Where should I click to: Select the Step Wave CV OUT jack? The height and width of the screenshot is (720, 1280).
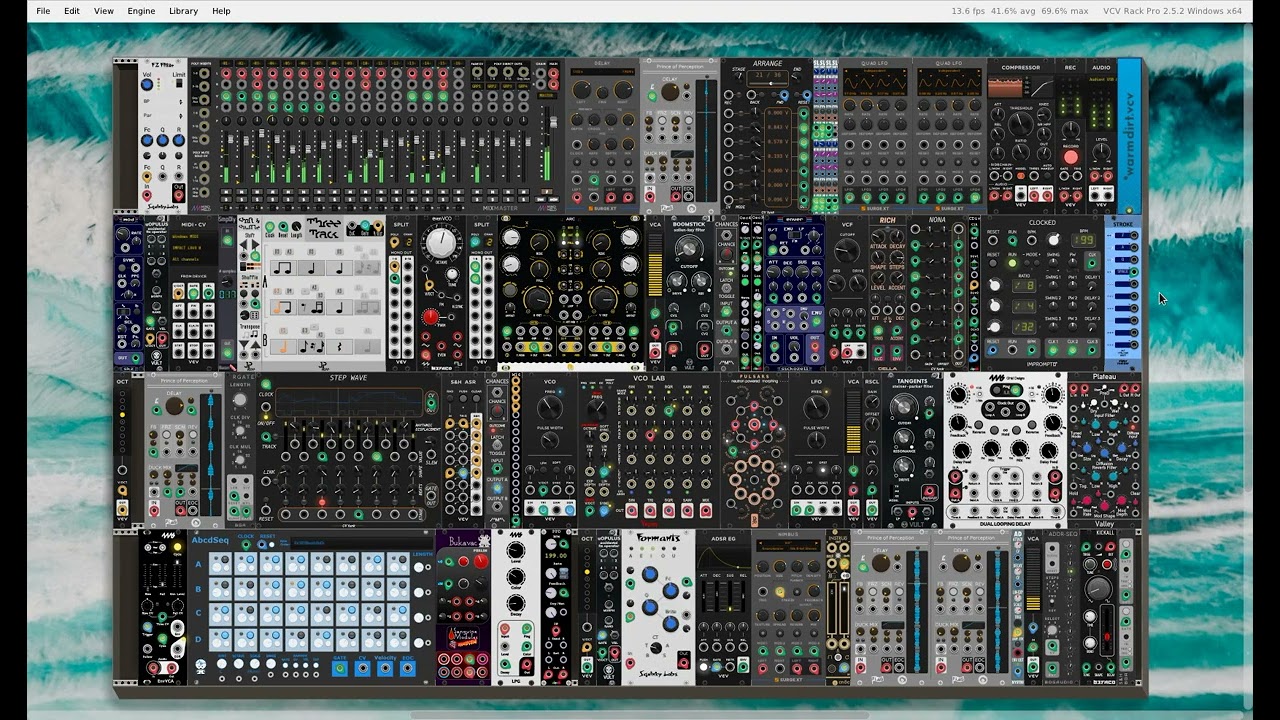pos(431,402)
